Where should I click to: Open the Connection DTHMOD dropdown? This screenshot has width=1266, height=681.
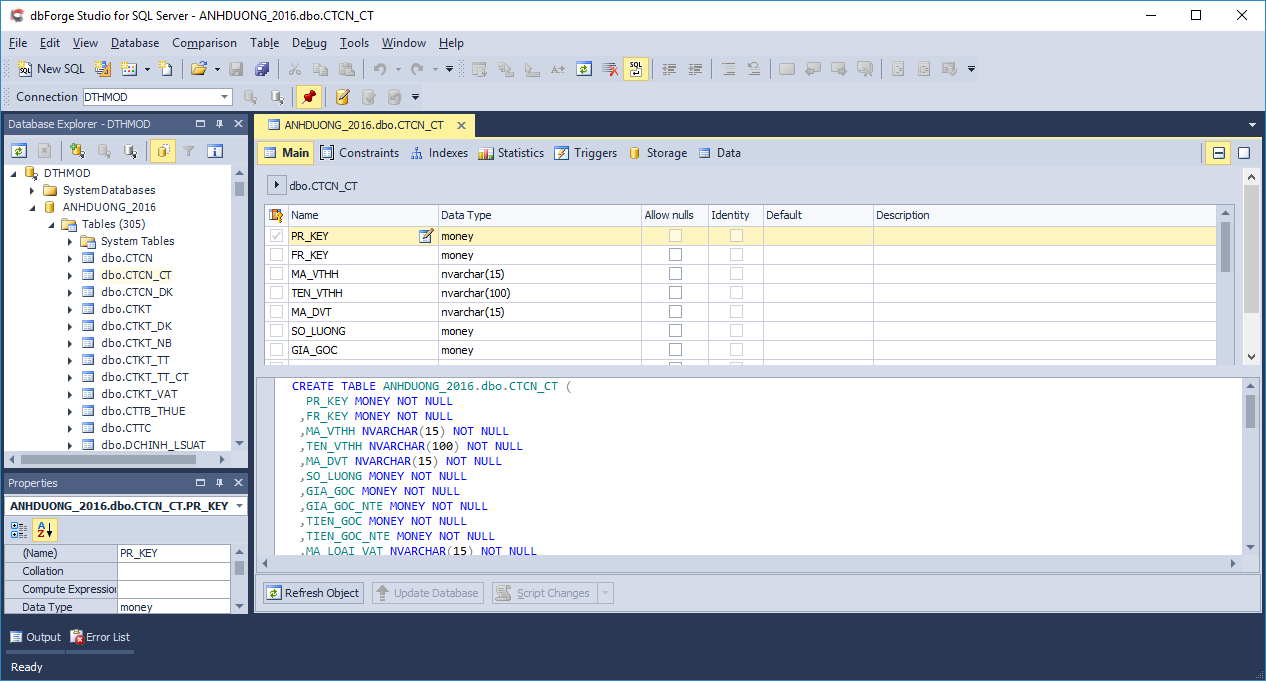point(224,96)
